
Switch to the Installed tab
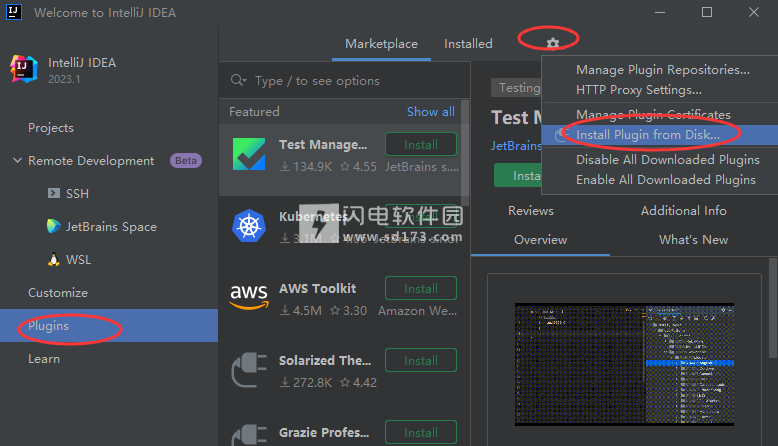[468, 44]
